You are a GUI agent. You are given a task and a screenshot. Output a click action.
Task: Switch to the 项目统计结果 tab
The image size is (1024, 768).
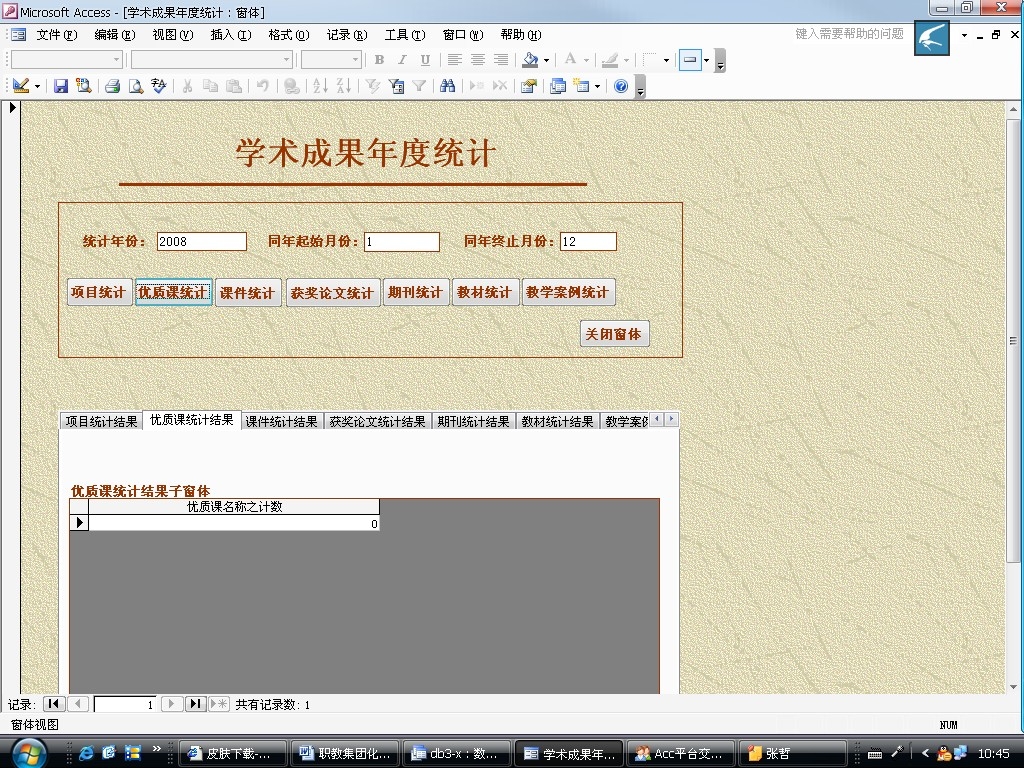(x=101, y=422)
